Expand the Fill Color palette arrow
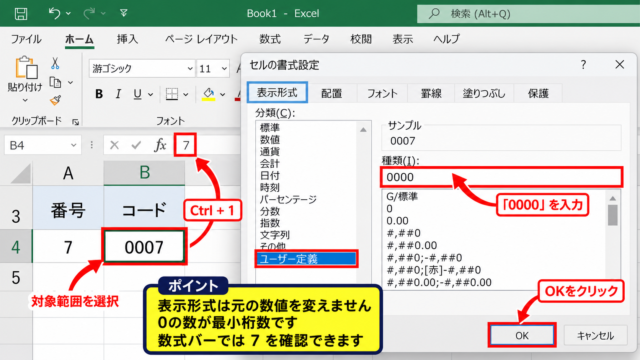640x360 pixels. 222,95
